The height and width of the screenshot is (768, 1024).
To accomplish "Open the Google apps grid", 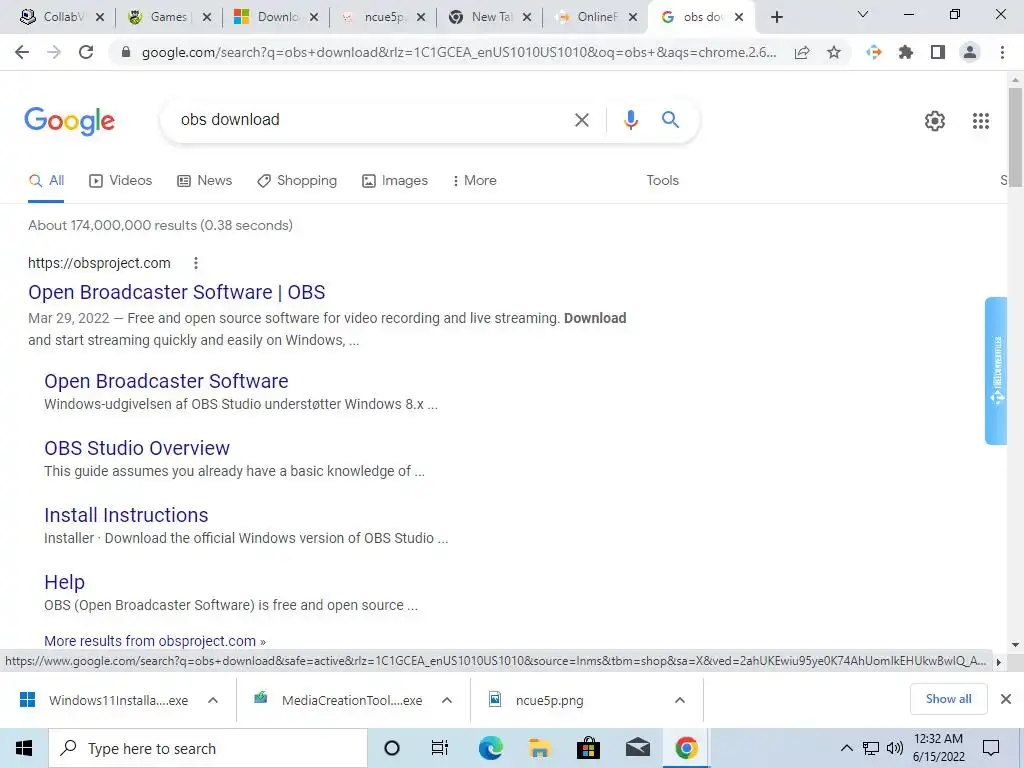I will coord(981,121).
